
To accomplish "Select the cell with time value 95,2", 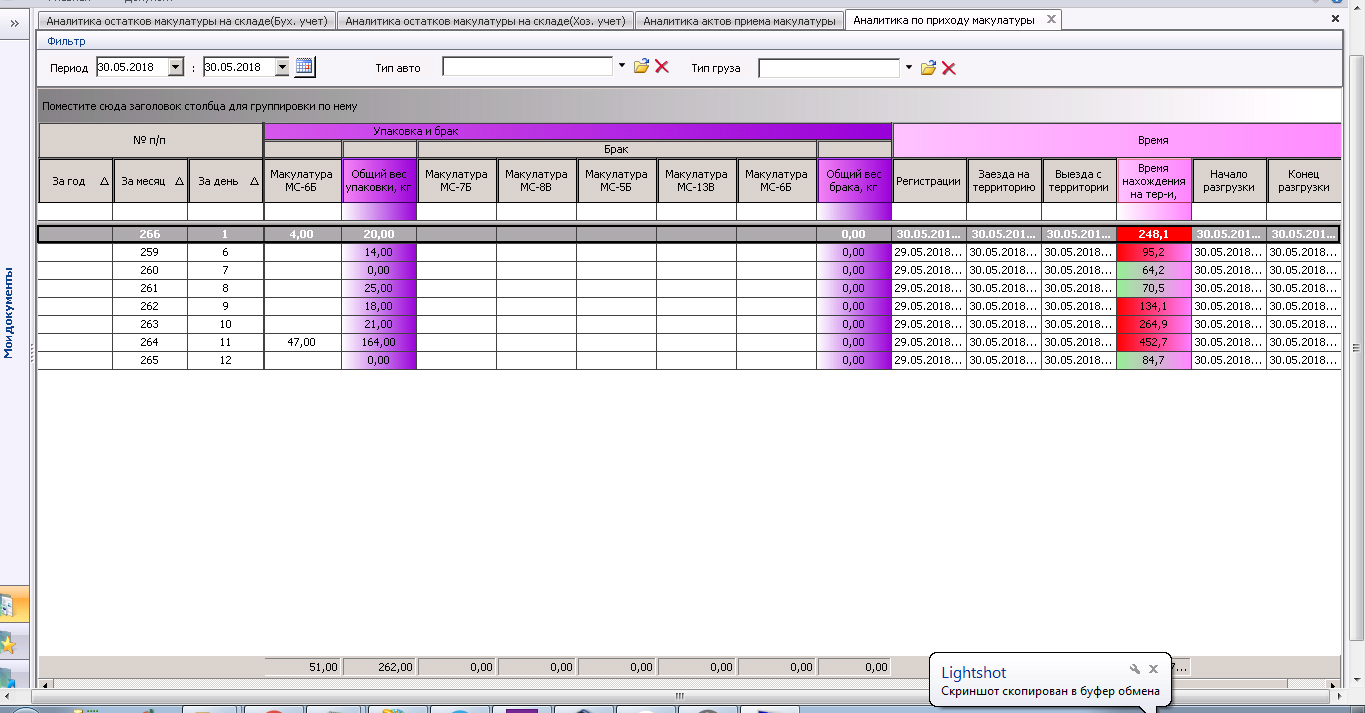I will point(1154,252).
